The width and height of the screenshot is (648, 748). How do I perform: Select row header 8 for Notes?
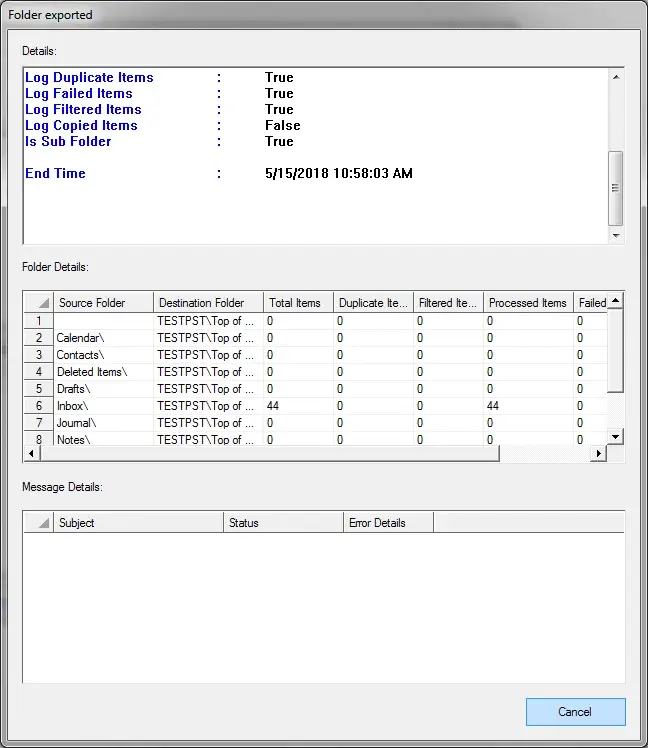(39, 439)
